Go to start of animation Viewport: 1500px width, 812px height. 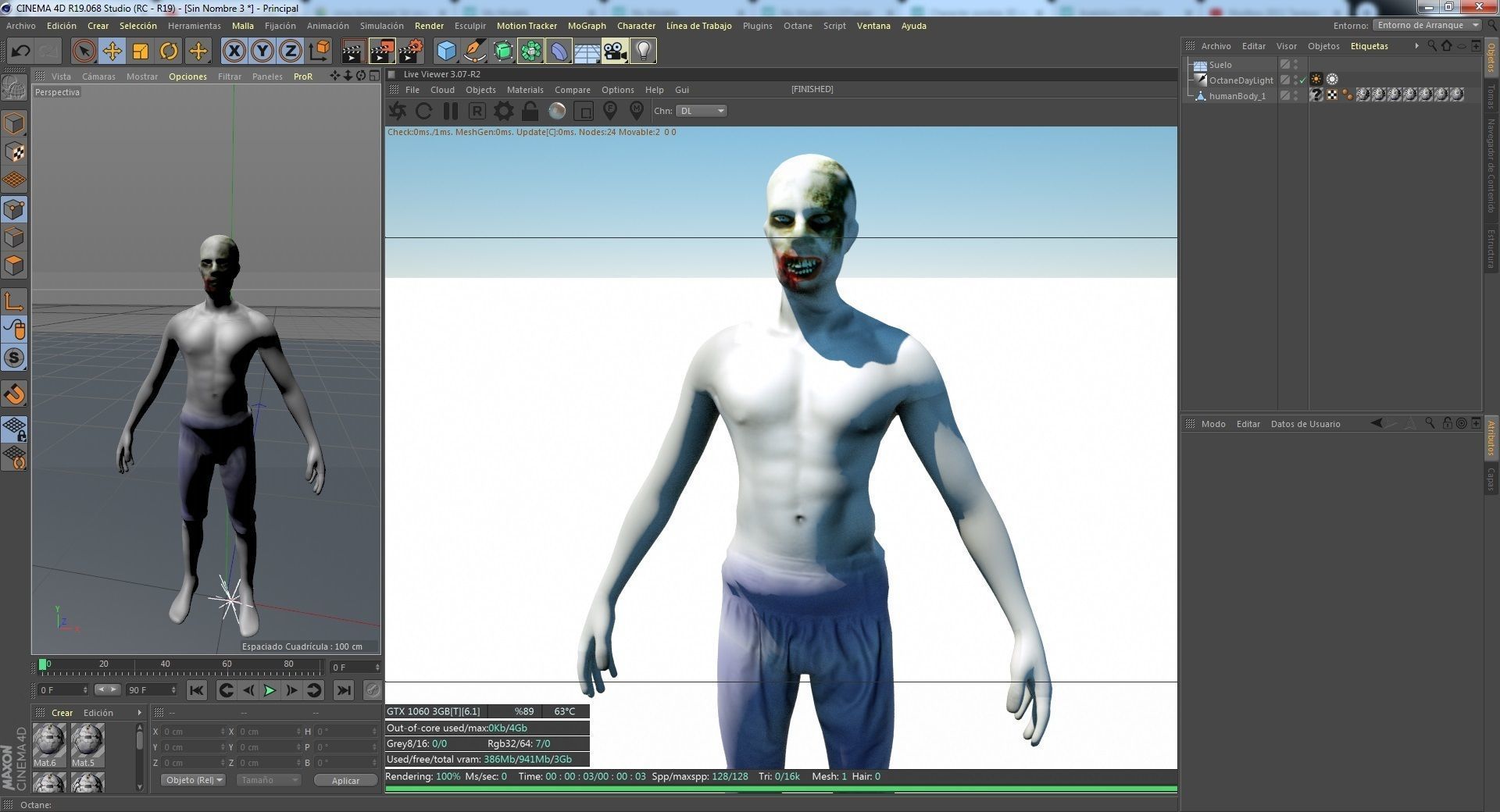(197, 690)
